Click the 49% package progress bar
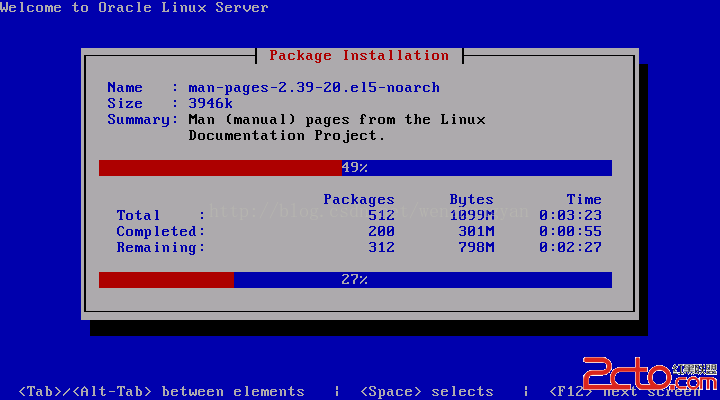The image size is (720, 400). pos(355,168)
